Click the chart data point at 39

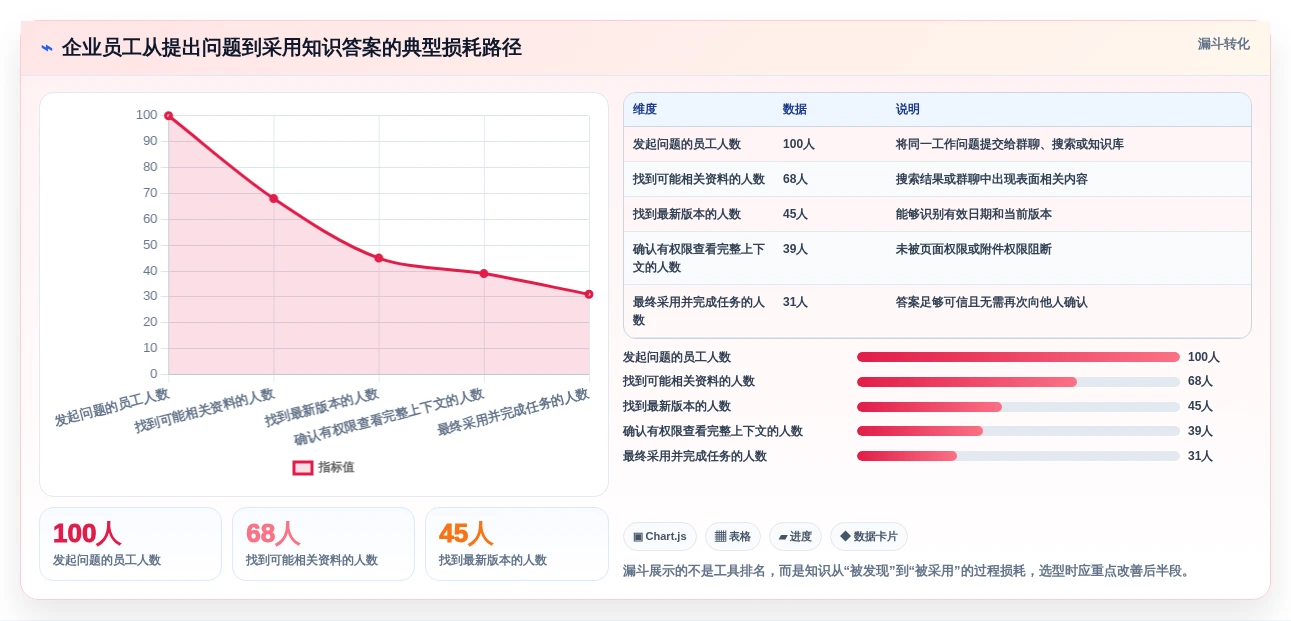click(484, 273)
